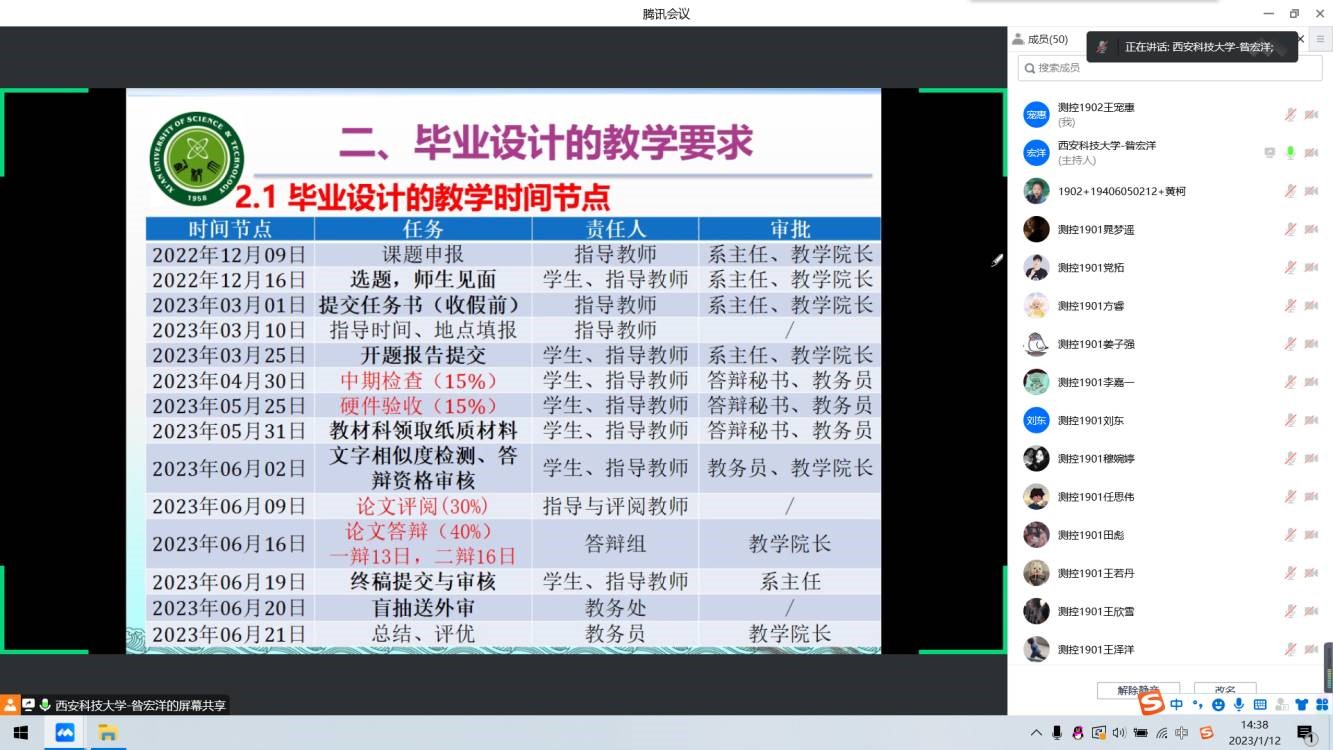
Task: Toggle Sogou 中 Chinese/English input mode
Action: pos(1176,705)
